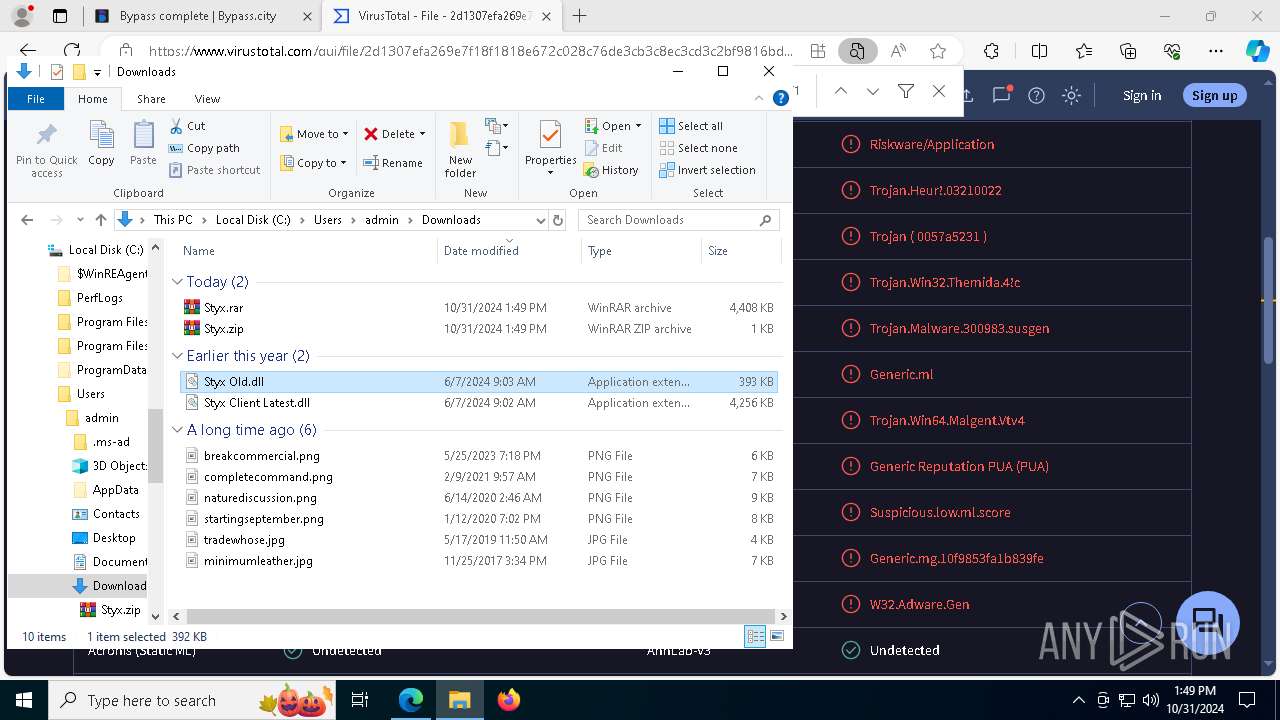Rename the selected file via ribbon
Screen dimensions: 1280x720
[x=392, y=163]
